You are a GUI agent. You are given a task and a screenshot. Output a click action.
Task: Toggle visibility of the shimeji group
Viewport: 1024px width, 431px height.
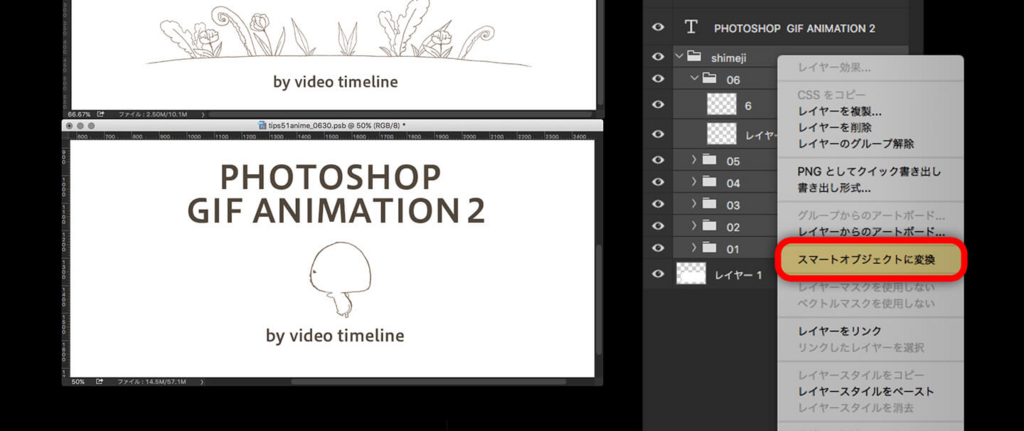(x=658, y=57)
